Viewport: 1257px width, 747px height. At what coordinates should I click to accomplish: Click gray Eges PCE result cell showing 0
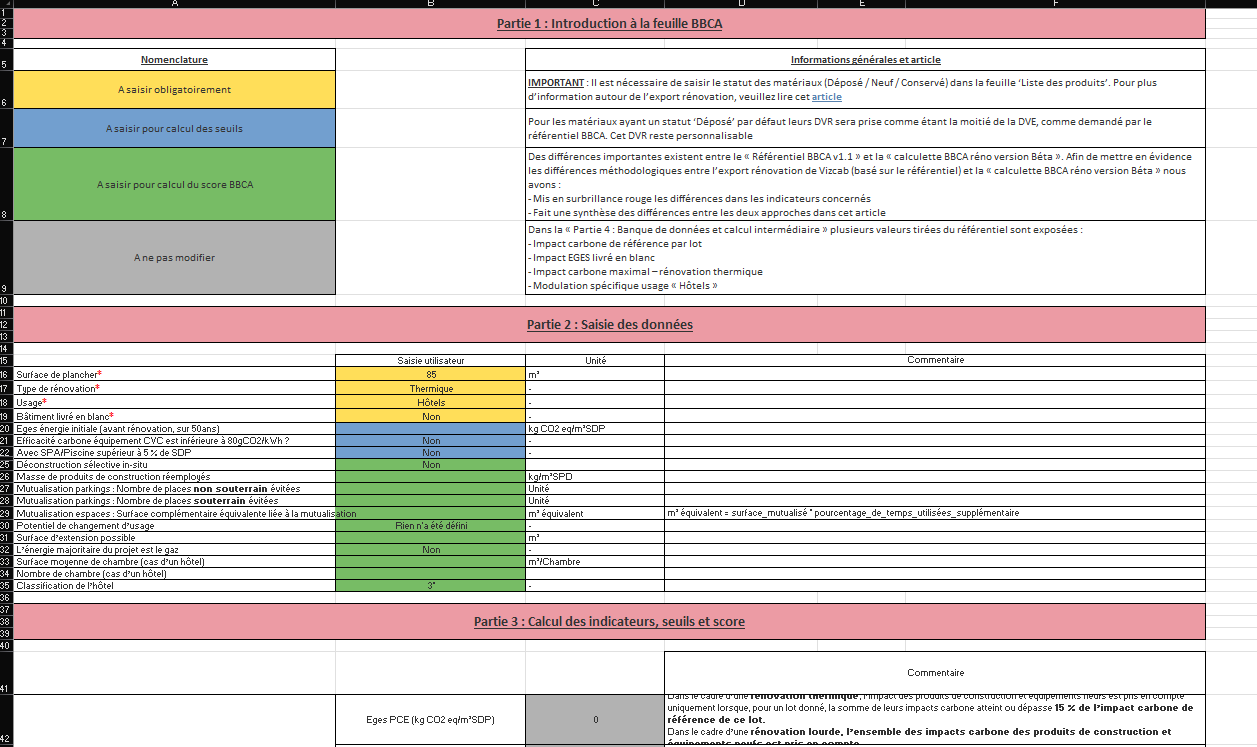click(595, 719)
